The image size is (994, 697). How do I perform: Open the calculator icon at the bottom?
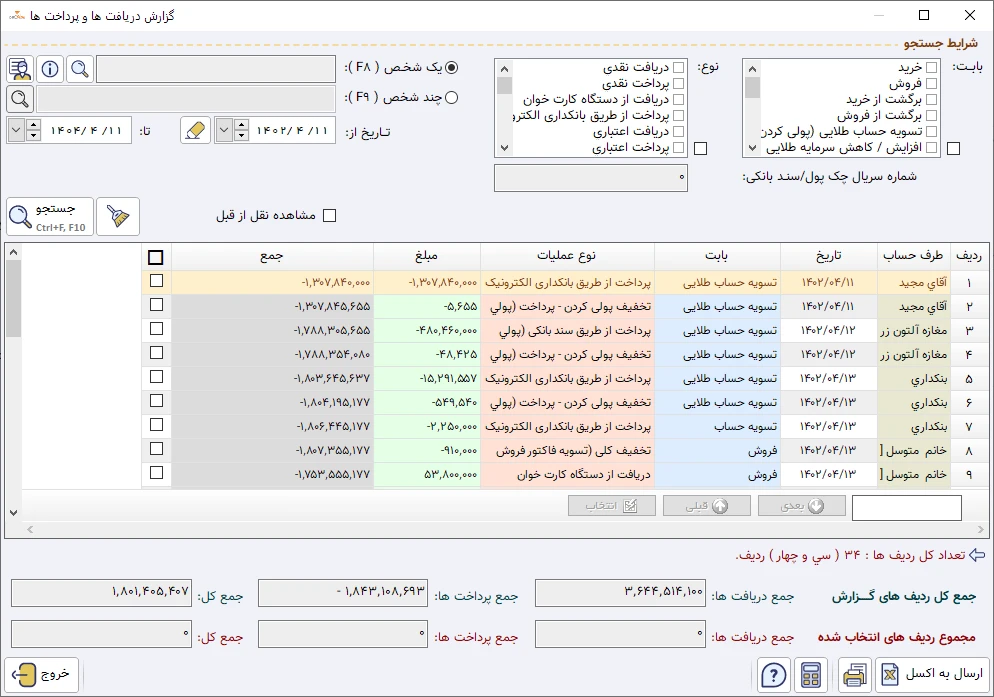tap(811, 675)
